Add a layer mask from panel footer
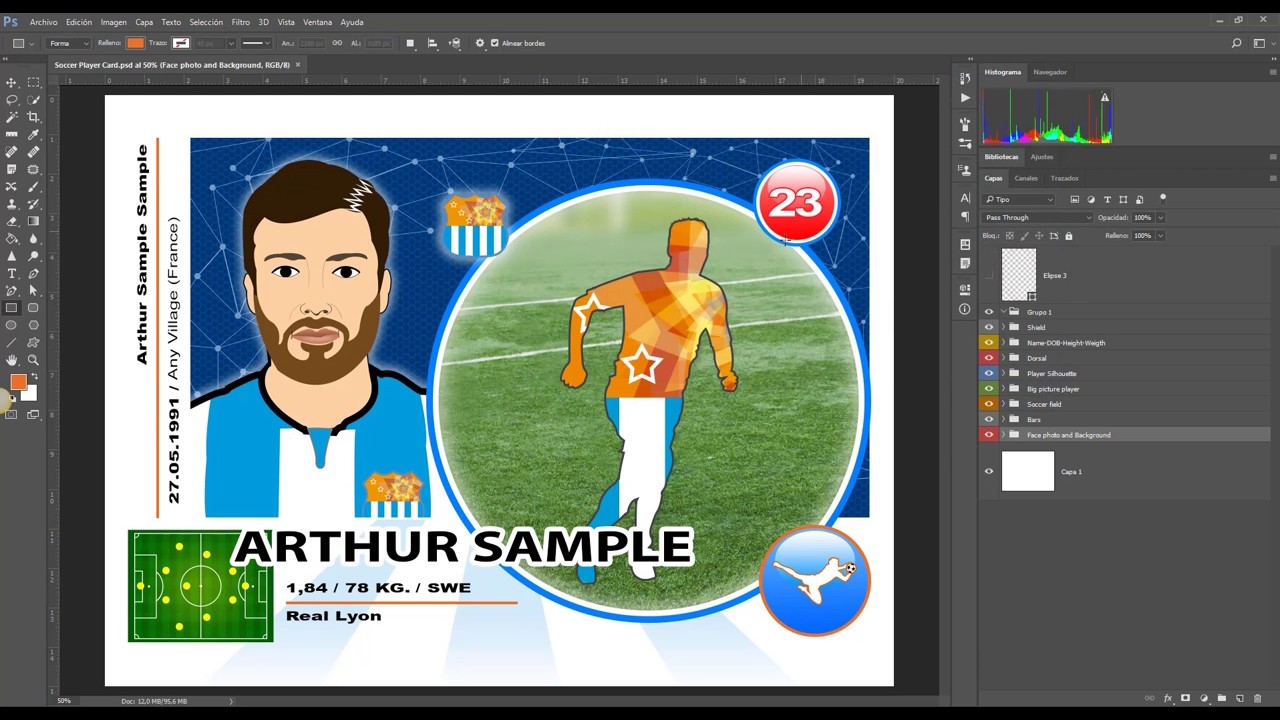This screenshot has width=1280, height=720. [1186, 698]
